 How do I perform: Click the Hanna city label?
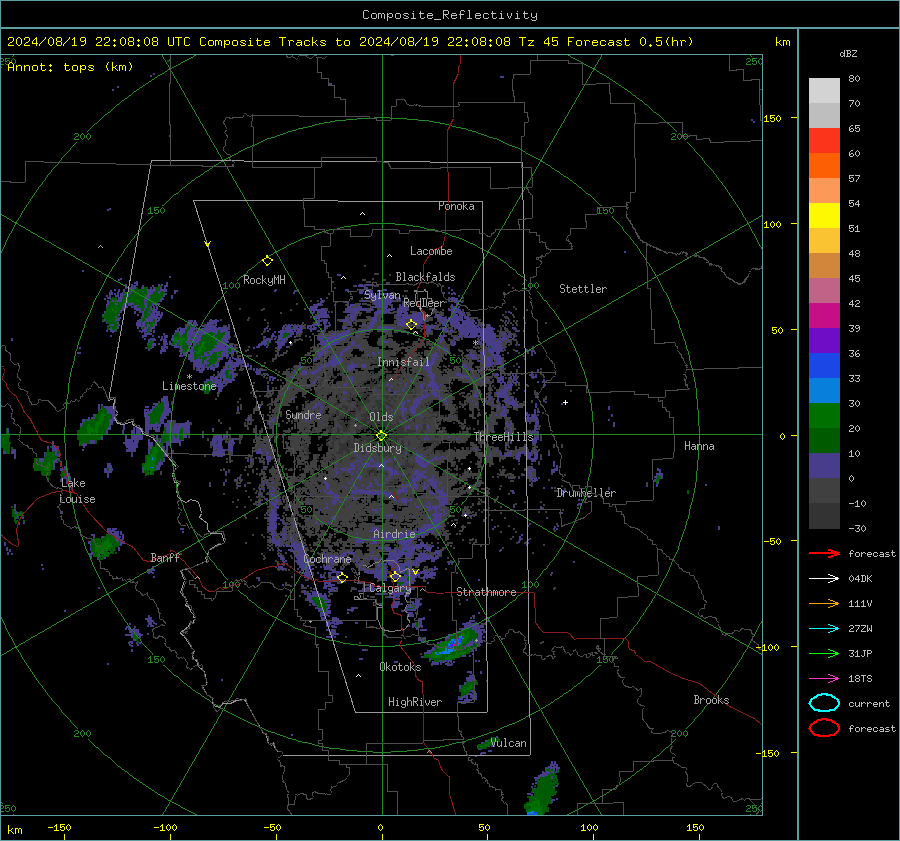pos(699,446)
